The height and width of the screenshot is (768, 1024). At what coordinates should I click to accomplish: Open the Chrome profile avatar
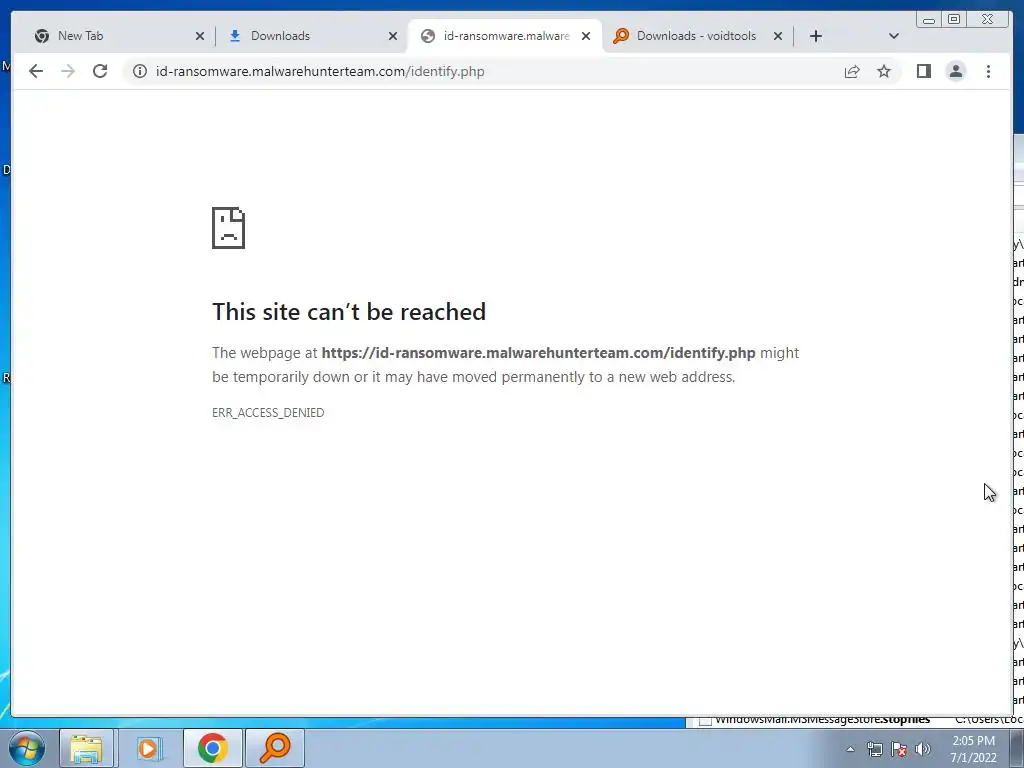coord(955,71)
